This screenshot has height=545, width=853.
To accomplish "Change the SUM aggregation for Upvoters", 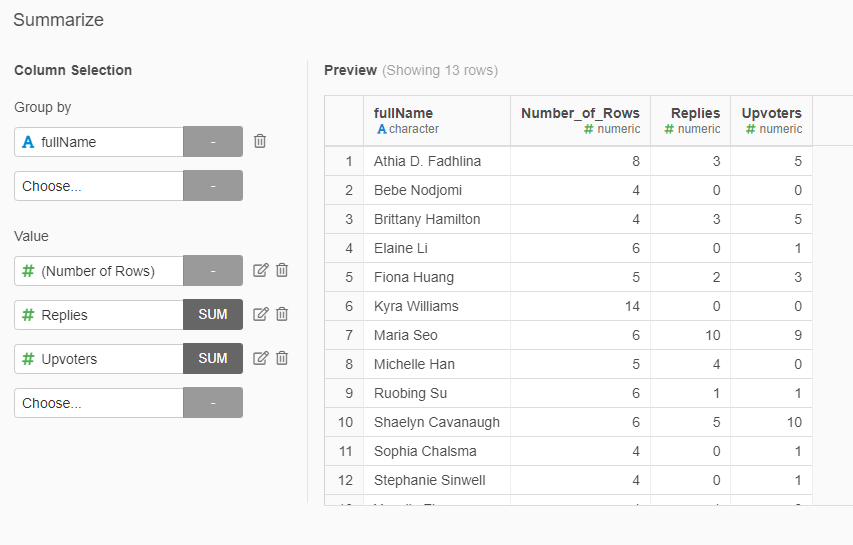I will click(213, 358).
